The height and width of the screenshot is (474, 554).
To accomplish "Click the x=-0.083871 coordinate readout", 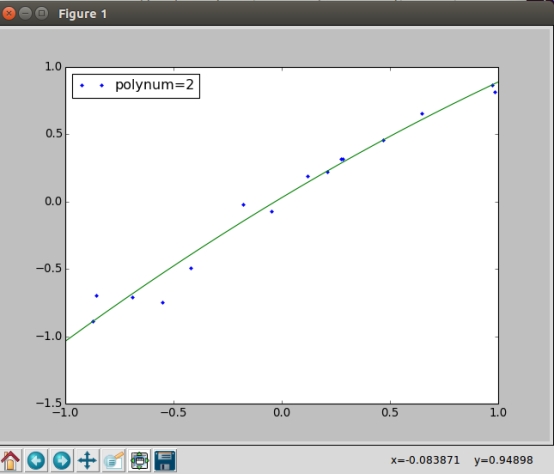I will 425,460.
